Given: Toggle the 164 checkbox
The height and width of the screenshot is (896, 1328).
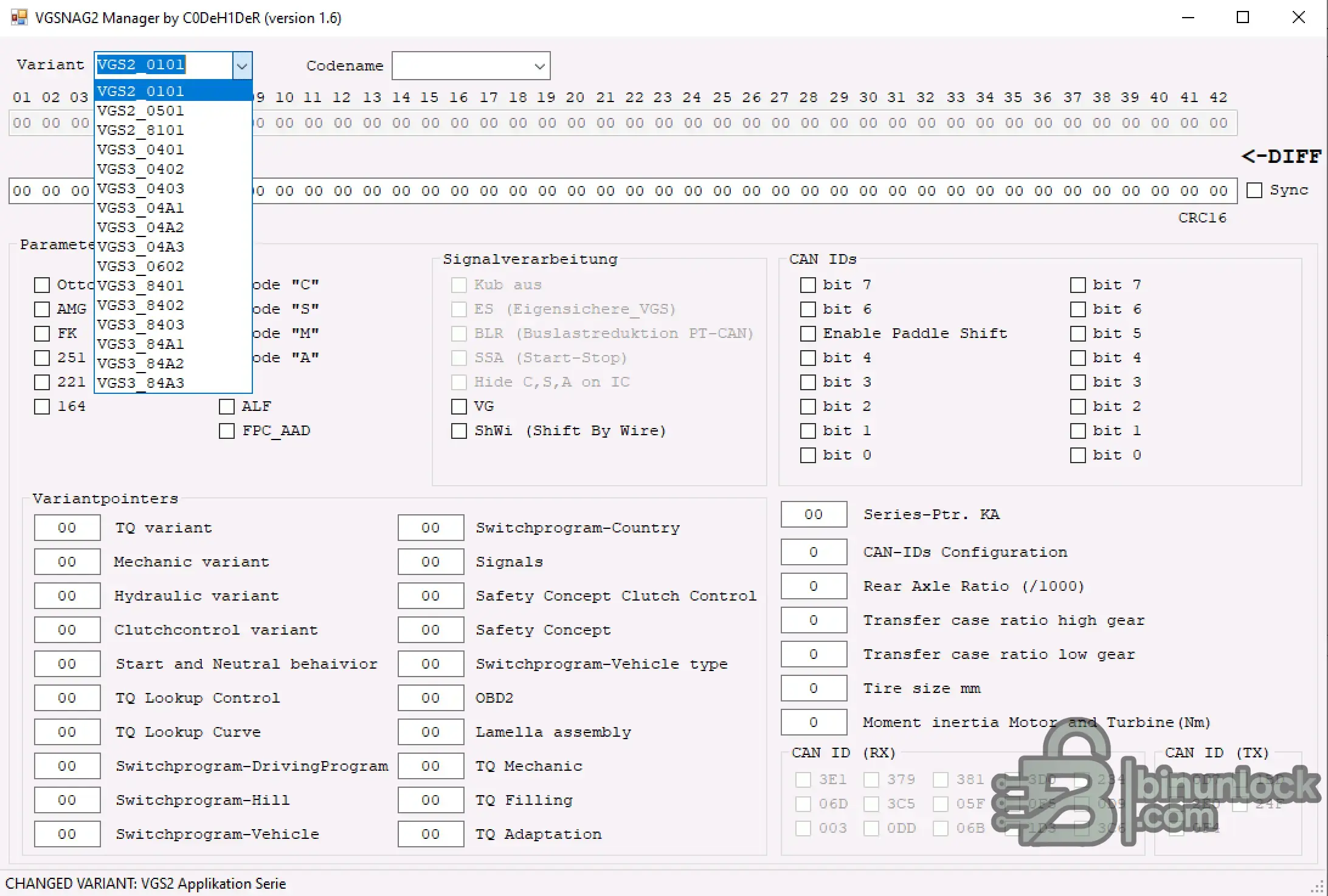Looking at the screenshot, I should 42,407.
